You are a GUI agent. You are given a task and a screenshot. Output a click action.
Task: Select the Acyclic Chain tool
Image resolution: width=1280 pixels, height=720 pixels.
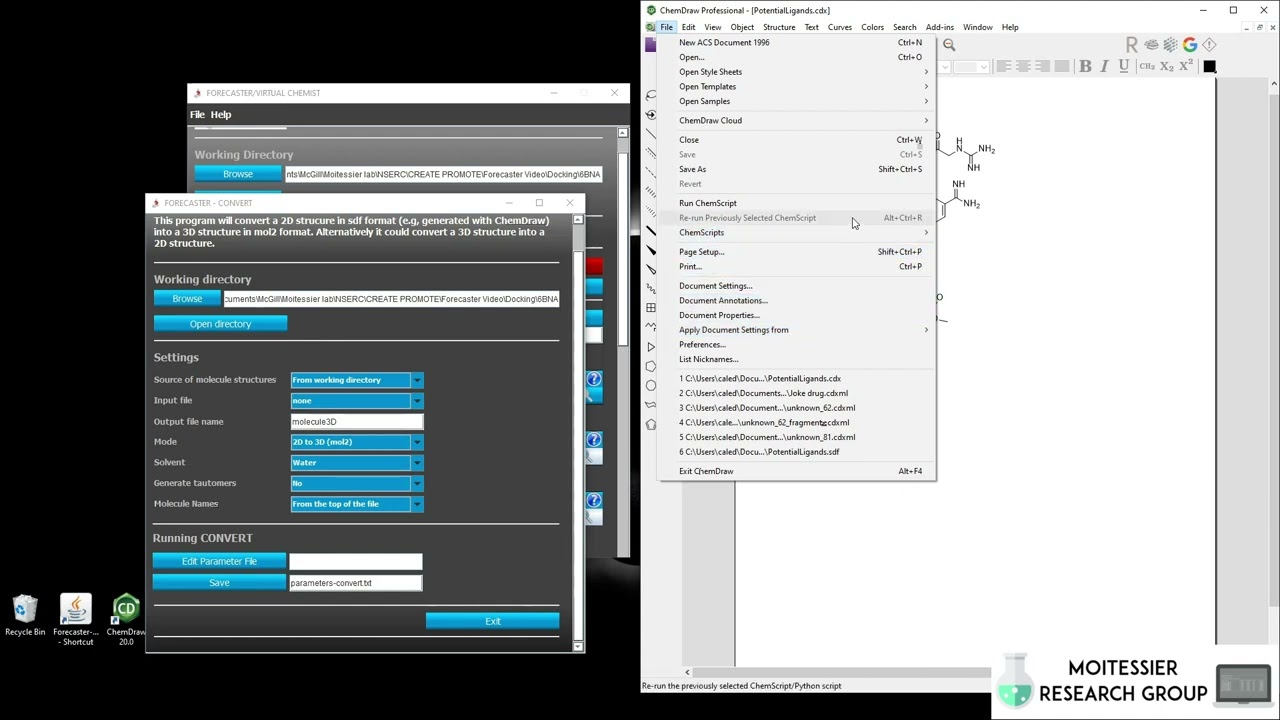(x=651, y=327)
